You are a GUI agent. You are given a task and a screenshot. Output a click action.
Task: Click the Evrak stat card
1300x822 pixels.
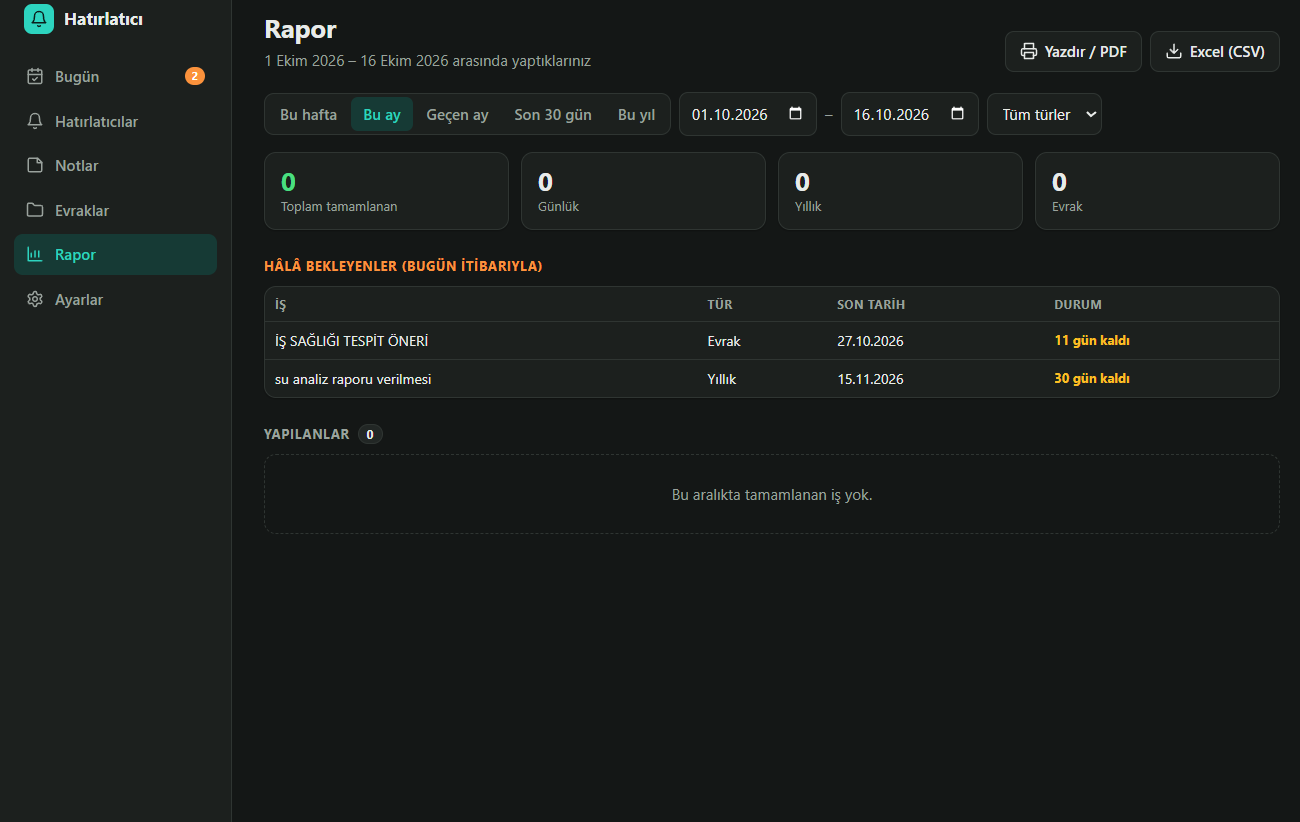1157,191
